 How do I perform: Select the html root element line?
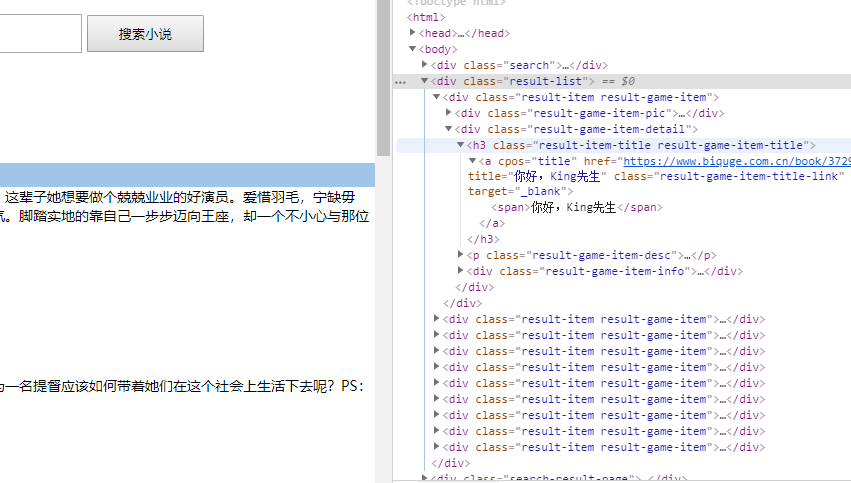426,17
